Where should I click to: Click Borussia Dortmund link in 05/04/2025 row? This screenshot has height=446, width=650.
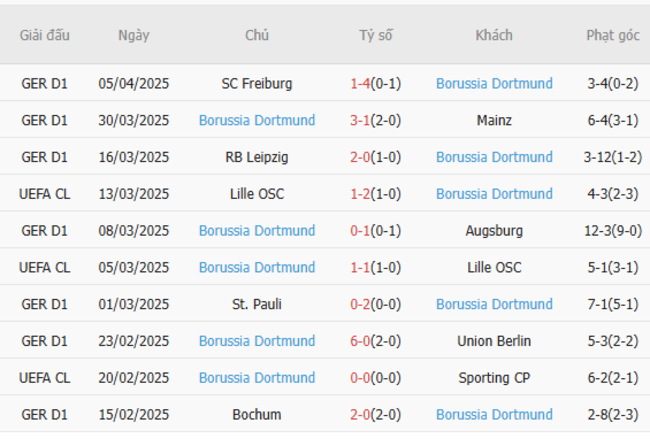coord(494,84)
